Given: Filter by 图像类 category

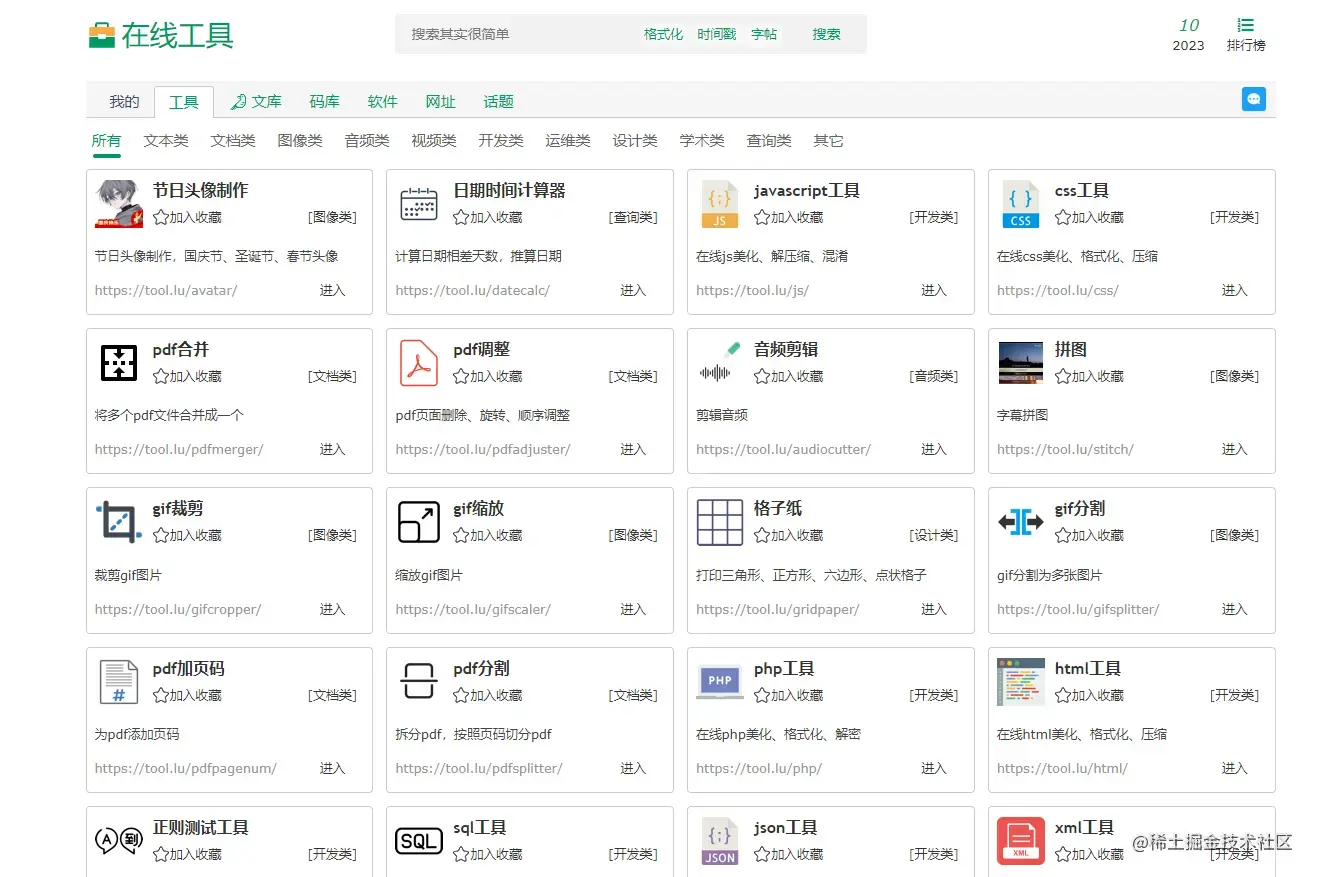Looking at the screenshot, I should click(x=300, y=141).
